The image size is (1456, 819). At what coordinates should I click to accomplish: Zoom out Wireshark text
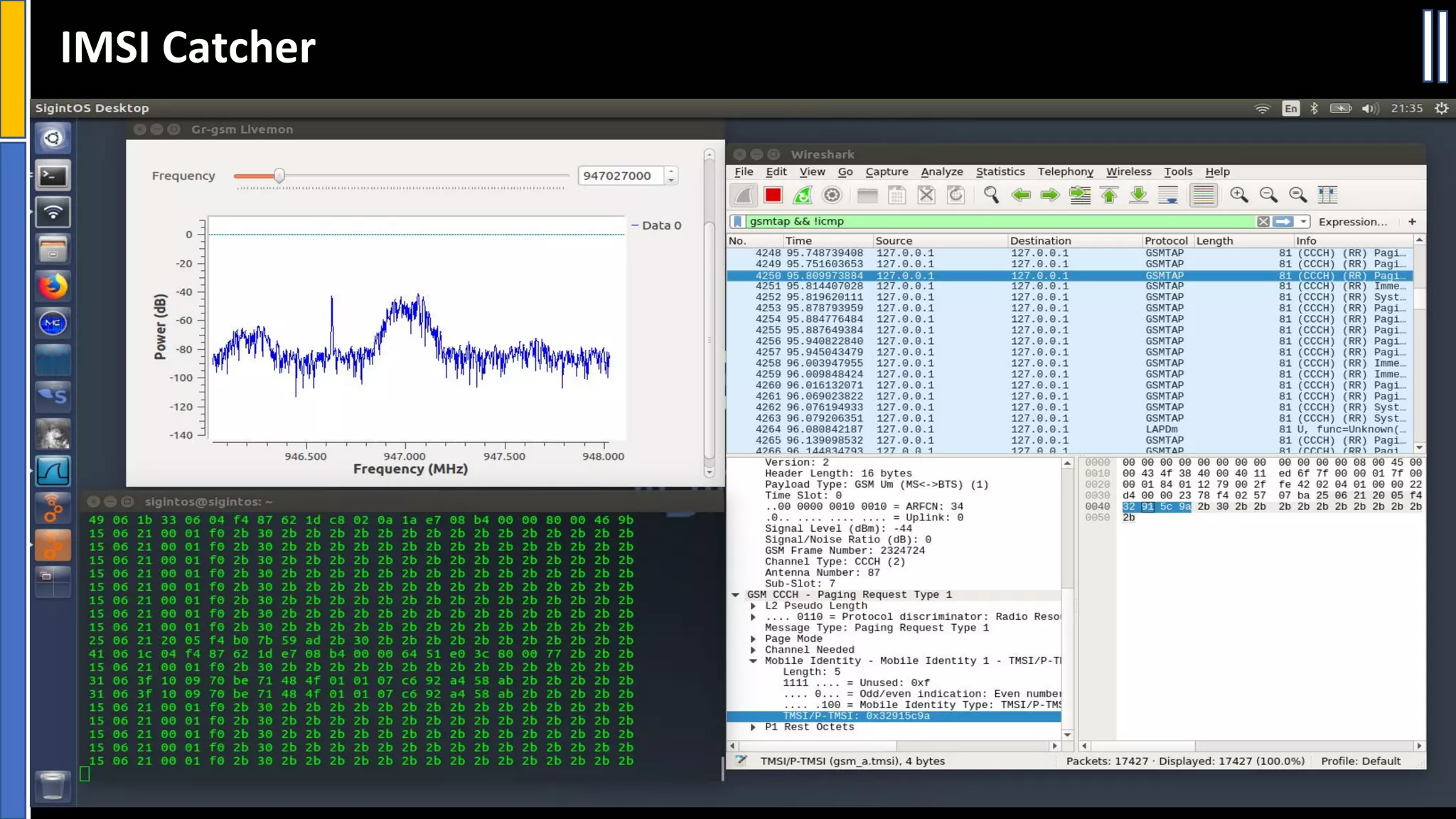point(1268,195)
